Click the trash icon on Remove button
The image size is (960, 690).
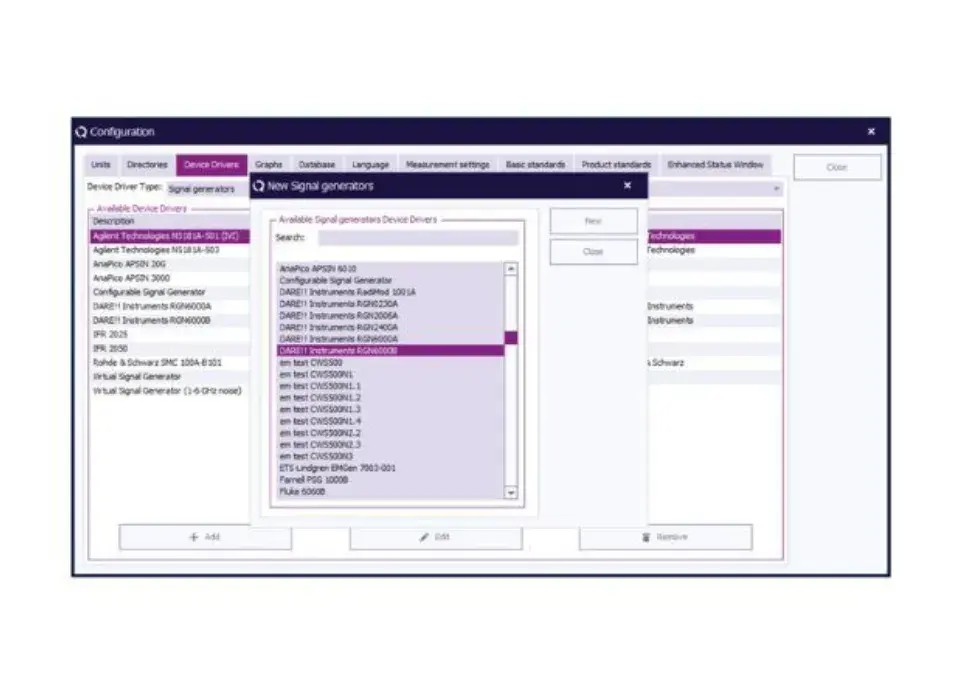coord(645,537)
